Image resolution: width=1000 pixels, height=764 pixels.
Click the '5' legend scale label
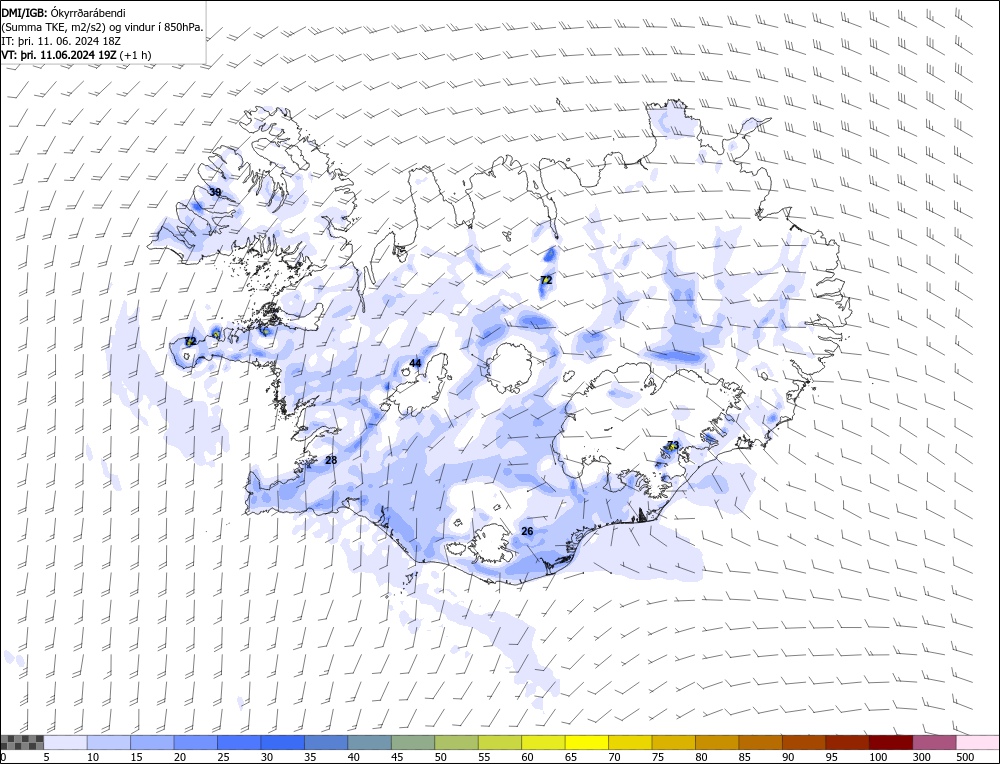[47, 757]
